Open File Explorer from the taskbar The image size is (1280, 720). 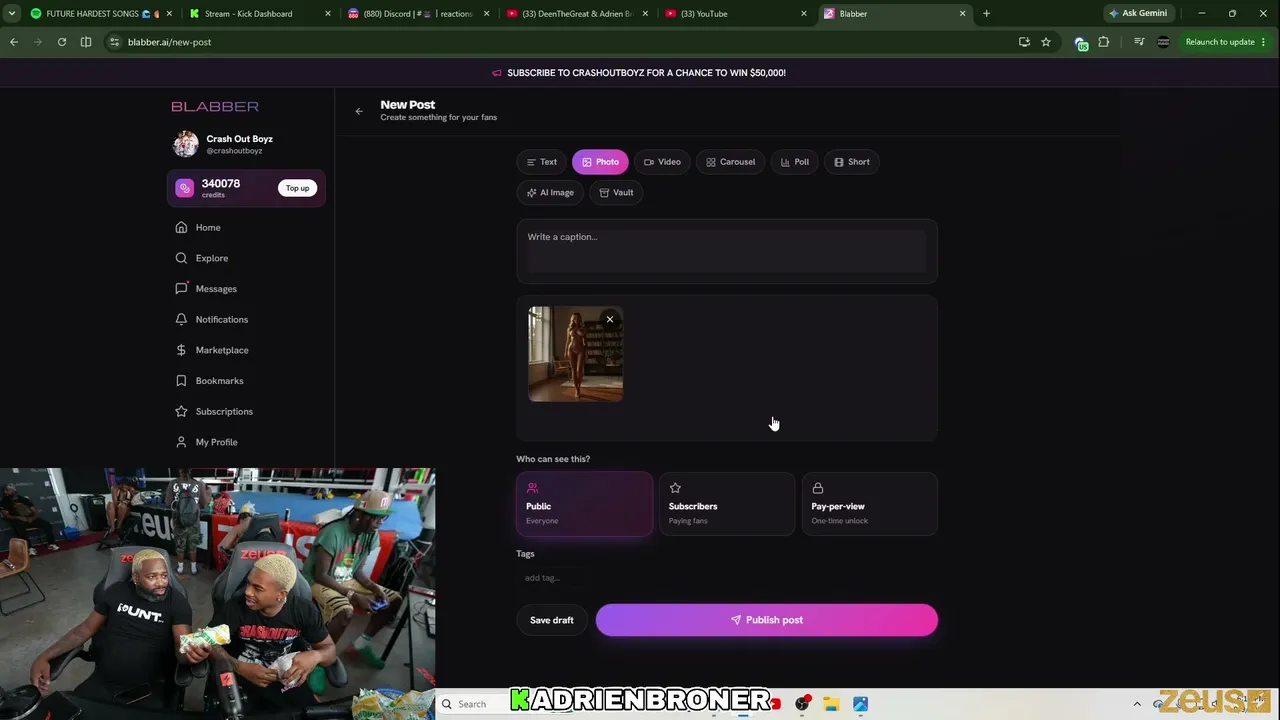point(831,704)
